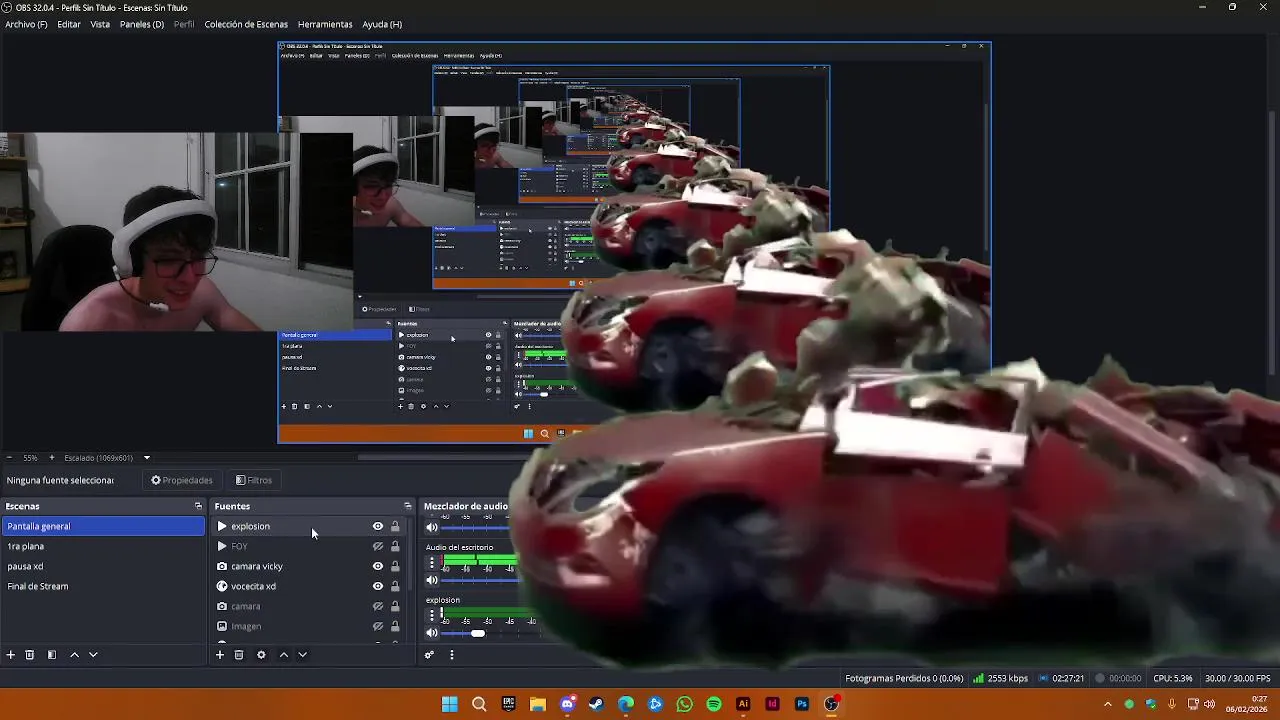This screenshot has width=1280, height=720.
Task: Toggle lock on vocecita xd source
Action: pos(395,586)
